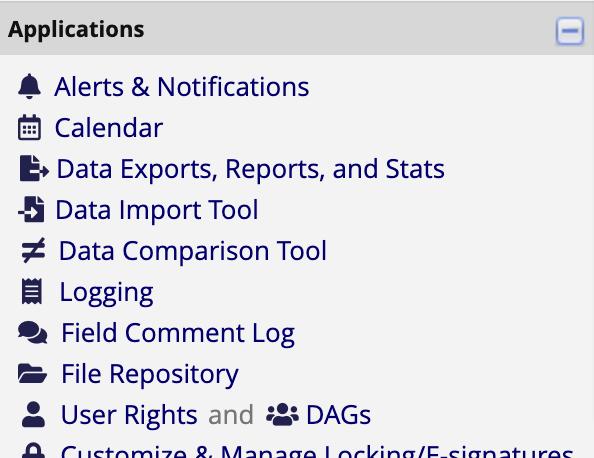Screen dimensions: 594x458
Task: Click the file export icon
Action: tap(34, 168)
